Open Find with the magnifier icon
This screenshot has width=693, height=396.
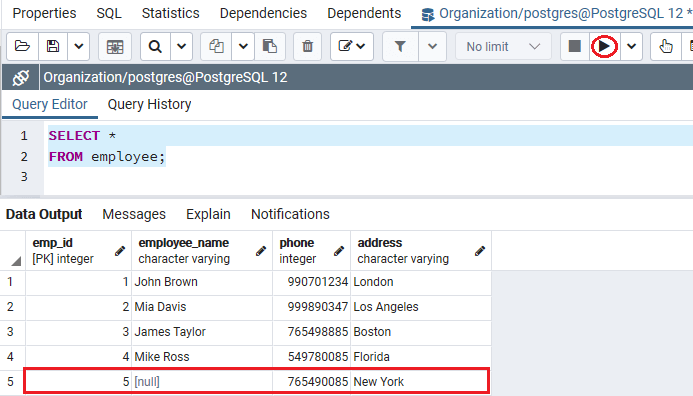[x=155, y=46]
